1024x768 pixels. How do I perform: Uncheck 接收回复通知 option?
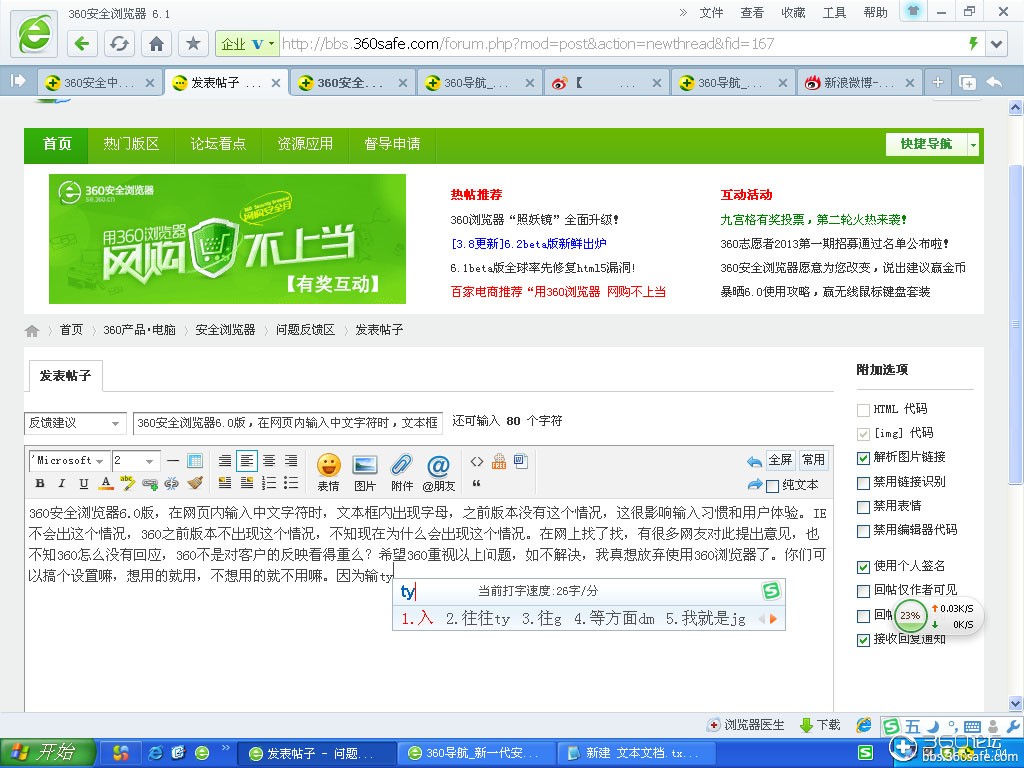(863, 640)
